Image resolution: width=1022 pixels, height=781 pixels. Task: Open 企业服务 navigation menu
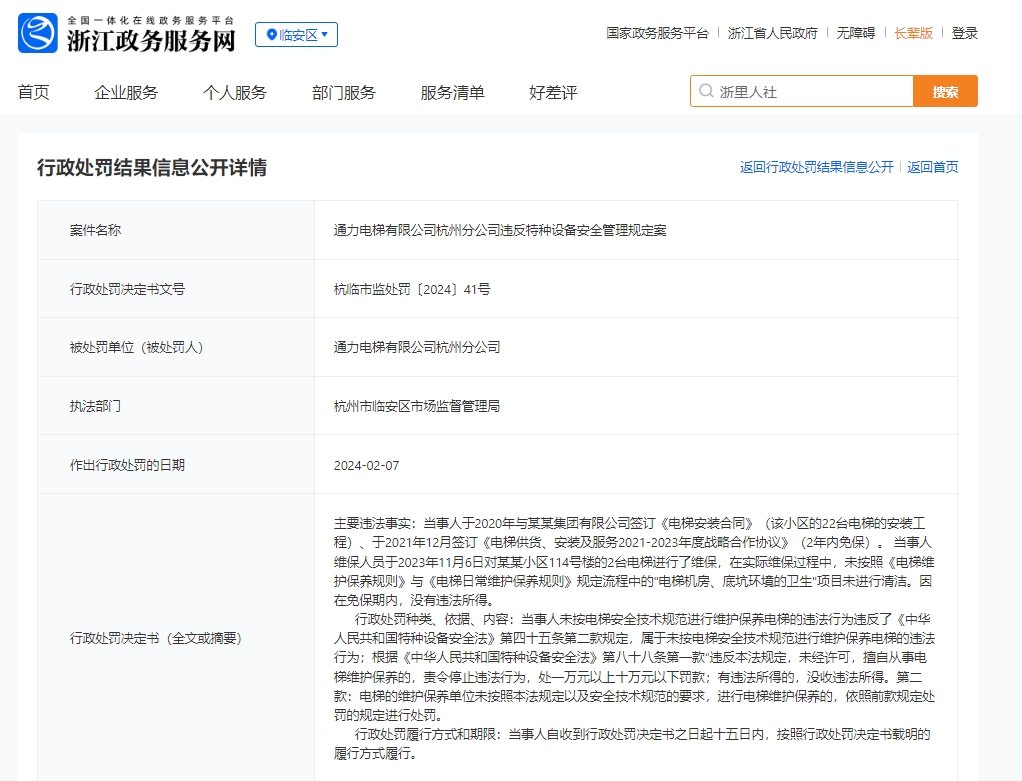point(126,93)
